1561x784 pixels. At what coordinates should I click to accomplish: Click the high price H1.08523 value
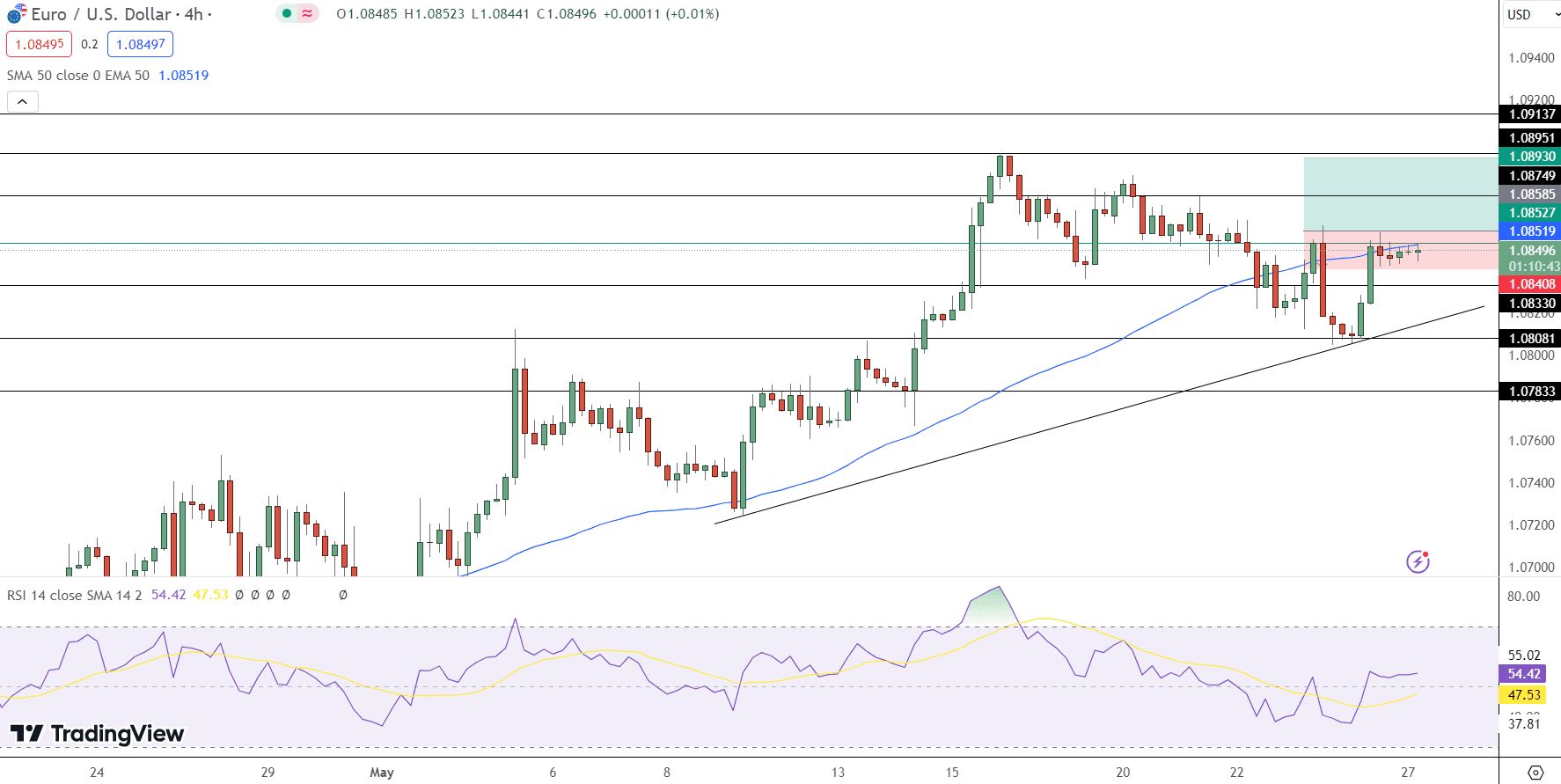pos(434,14)
